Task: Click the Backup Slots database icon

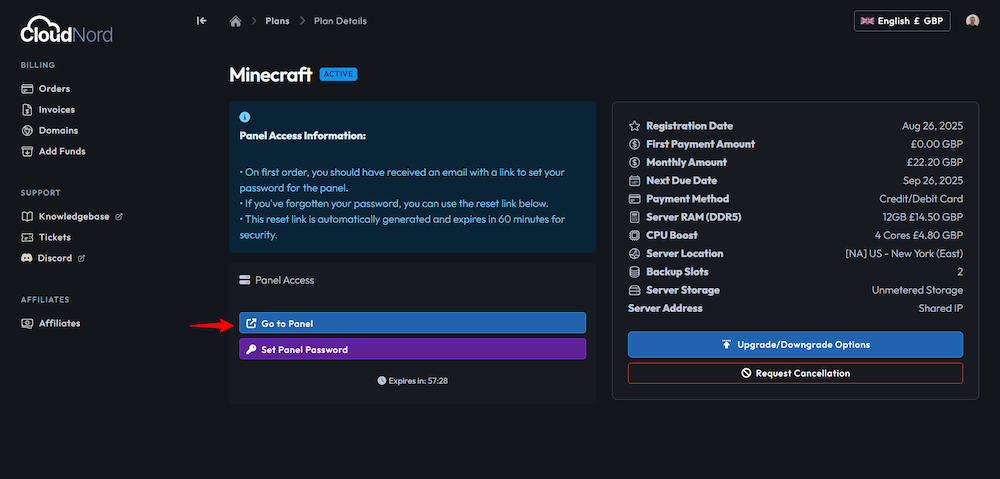Action: click(x=634, y=272)
